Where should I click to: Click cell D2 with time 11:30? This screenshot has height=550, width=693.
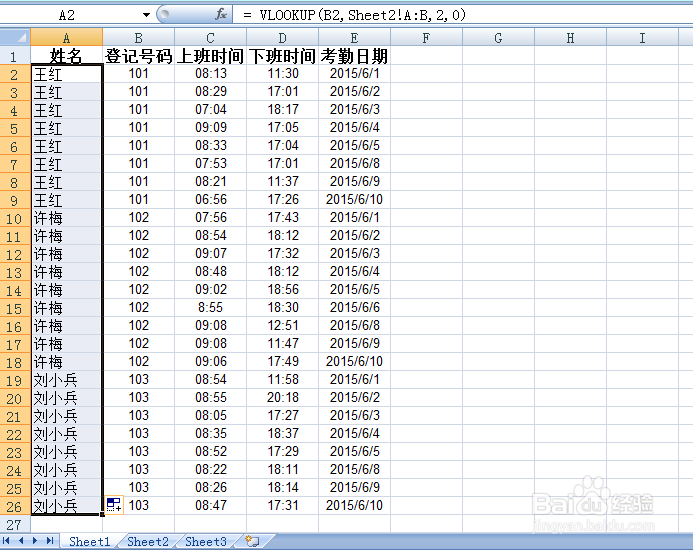coord(283,74)
